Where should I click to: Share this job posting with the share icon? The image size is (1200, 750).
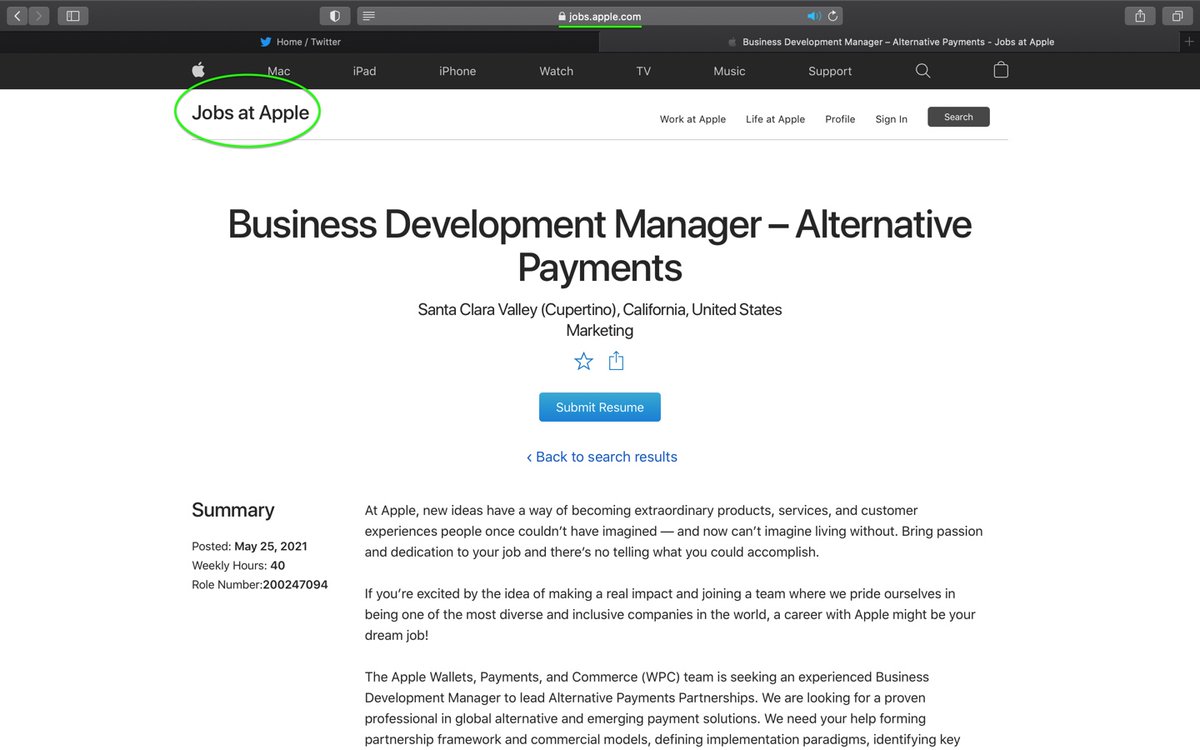tap(616, 361)
